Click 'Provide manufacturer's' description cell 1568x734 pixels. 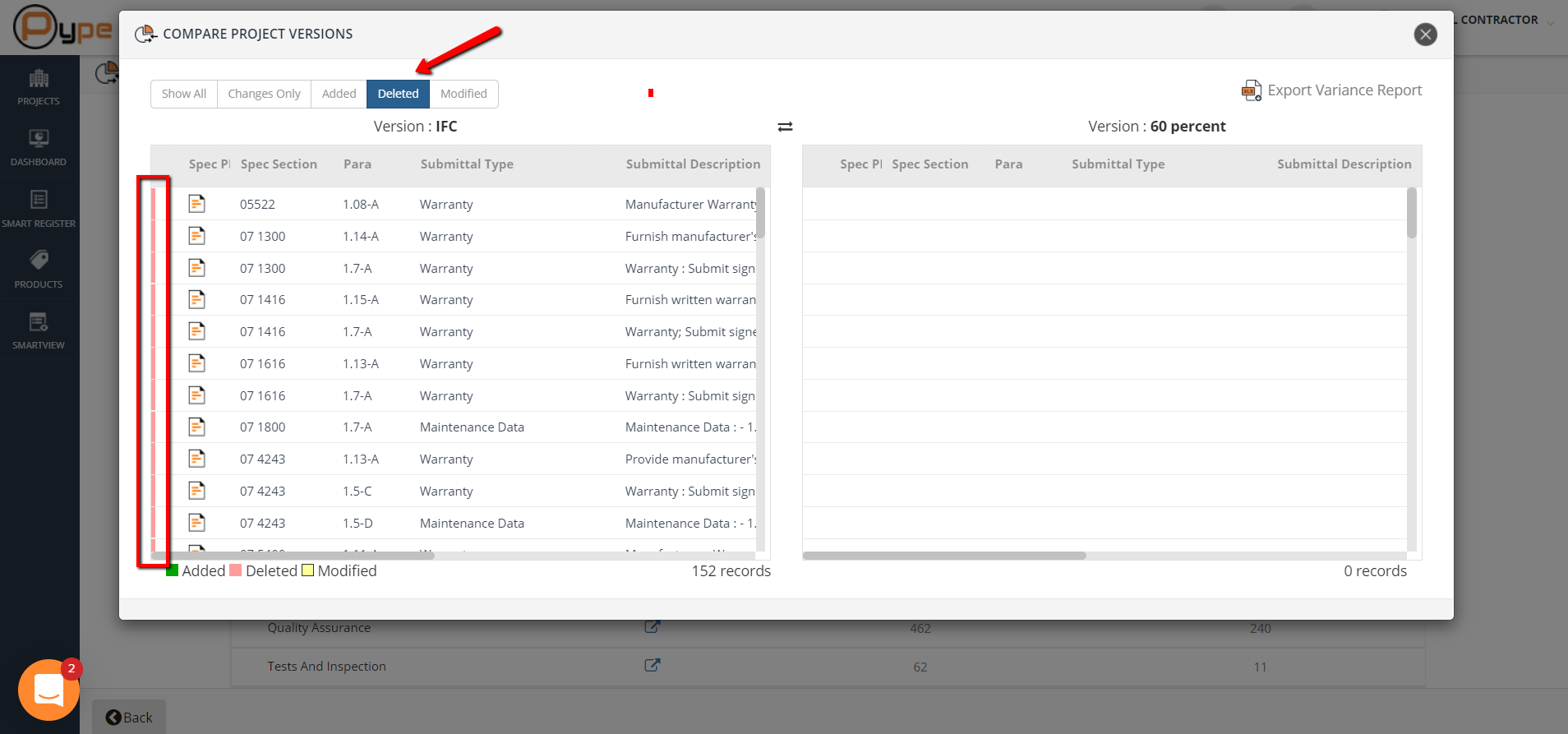click(x=690, y=459)
